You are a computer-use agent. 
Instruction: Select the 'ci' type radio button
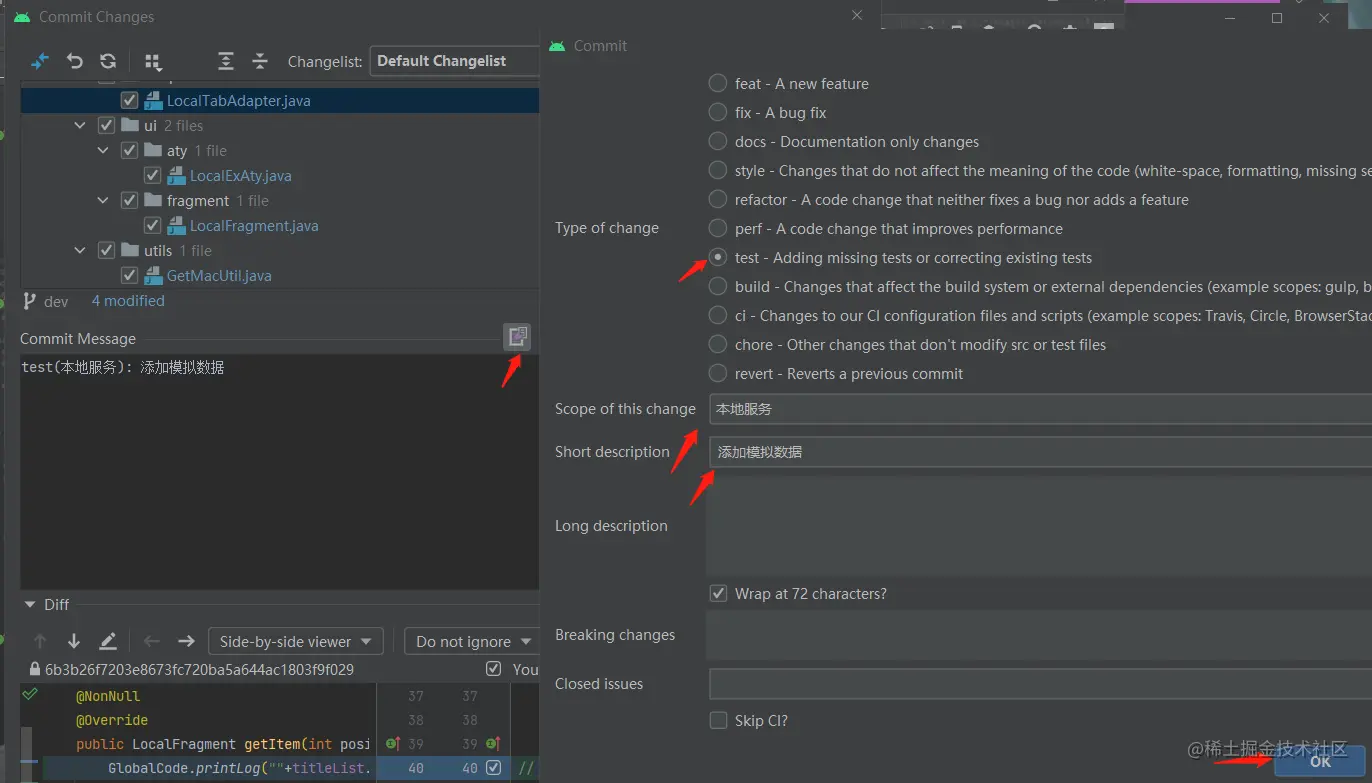[x=718, y=315]
